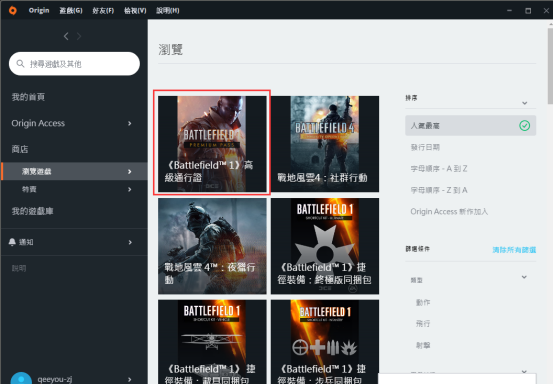This screenshot has width=554, height=385.
Task: Sort by 字母順序 - Z 到 A
Action: click(438, 190)
